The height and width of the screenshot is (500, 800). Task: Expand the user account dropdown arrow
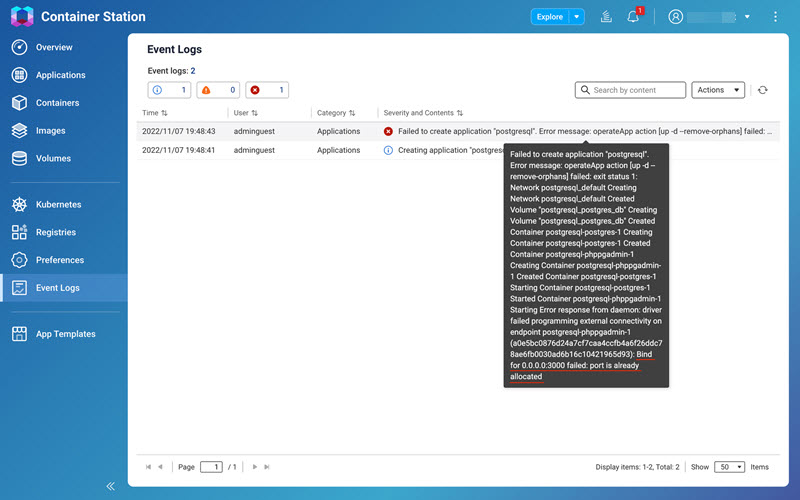click(747, 17)
